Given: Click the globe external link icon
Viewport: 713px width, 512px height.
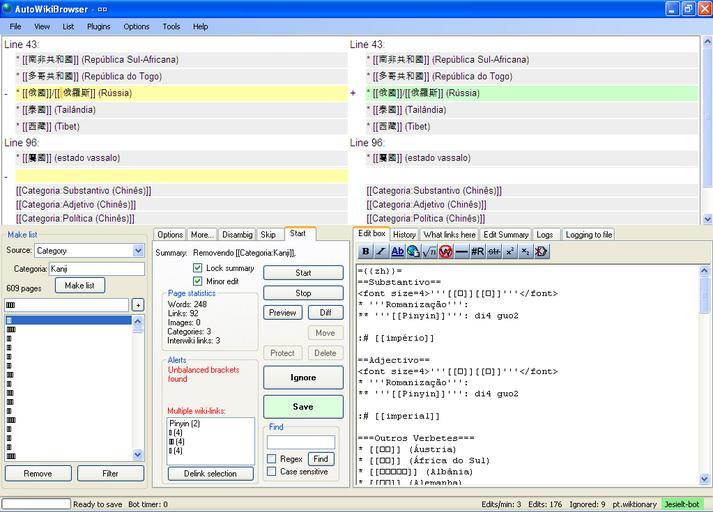Looking at the screenshot, I should [414, 252].
